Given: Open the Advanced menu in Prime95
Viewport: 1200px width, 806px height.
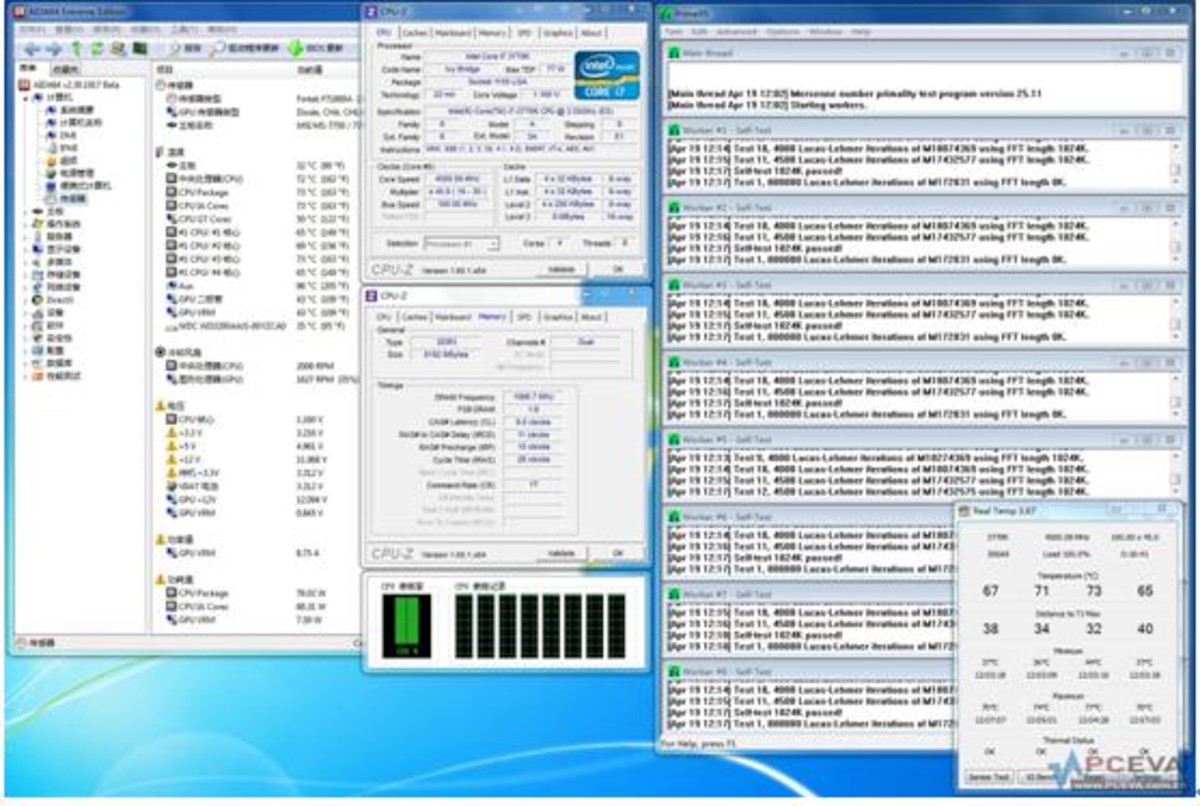Looking at the screenshot, I should pyautogui.click(x=736, y=32).
